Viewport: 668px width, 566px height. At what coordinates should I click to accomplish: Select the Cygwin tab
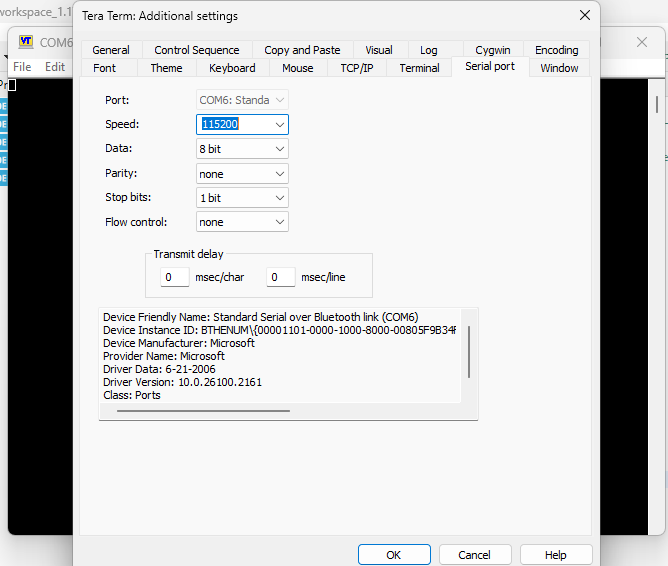tap(492, 50)
